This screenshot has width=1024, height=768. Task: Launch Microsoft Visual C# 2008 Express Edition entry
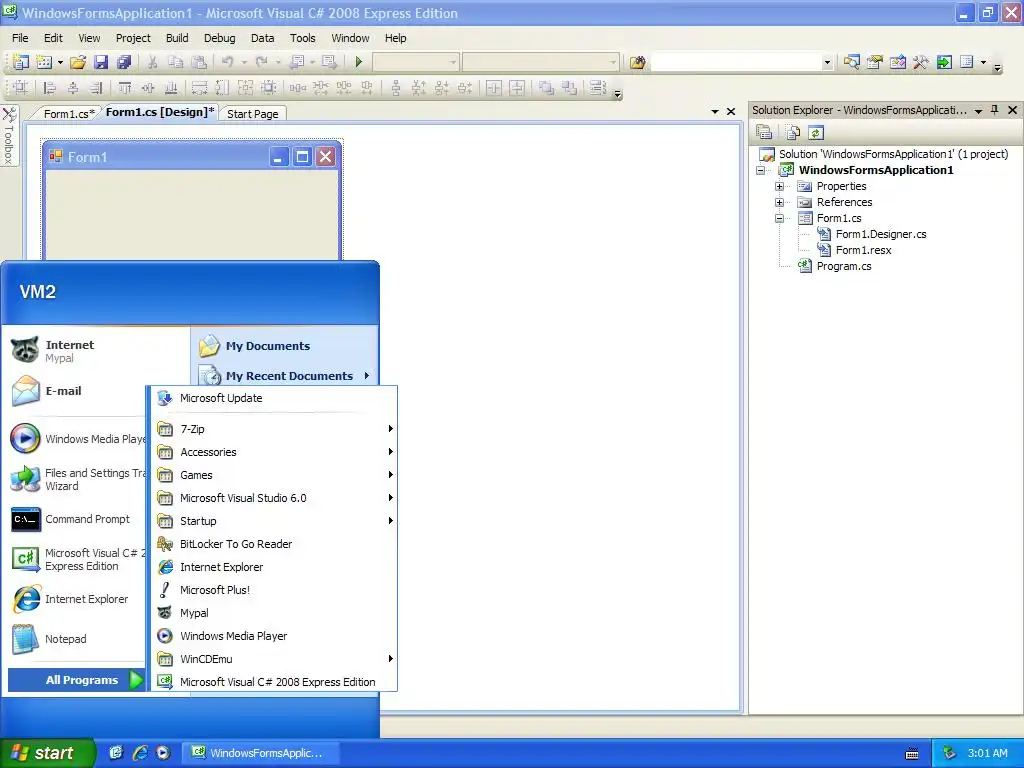tap(274, 682)
